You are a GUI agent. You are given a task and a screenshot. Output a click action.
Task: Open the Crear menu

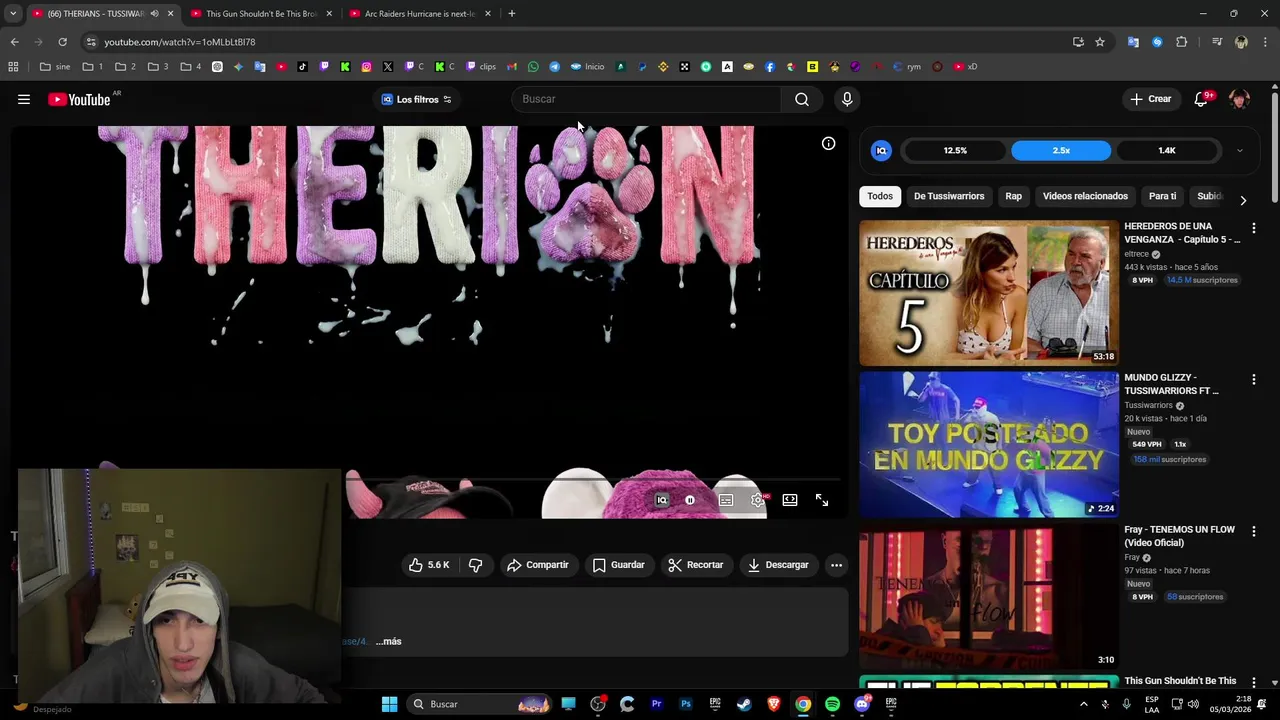coord(1150,99)
